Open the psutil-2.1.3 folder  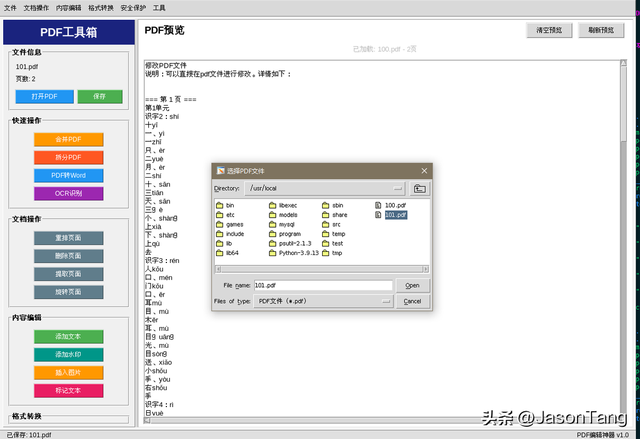290,244
